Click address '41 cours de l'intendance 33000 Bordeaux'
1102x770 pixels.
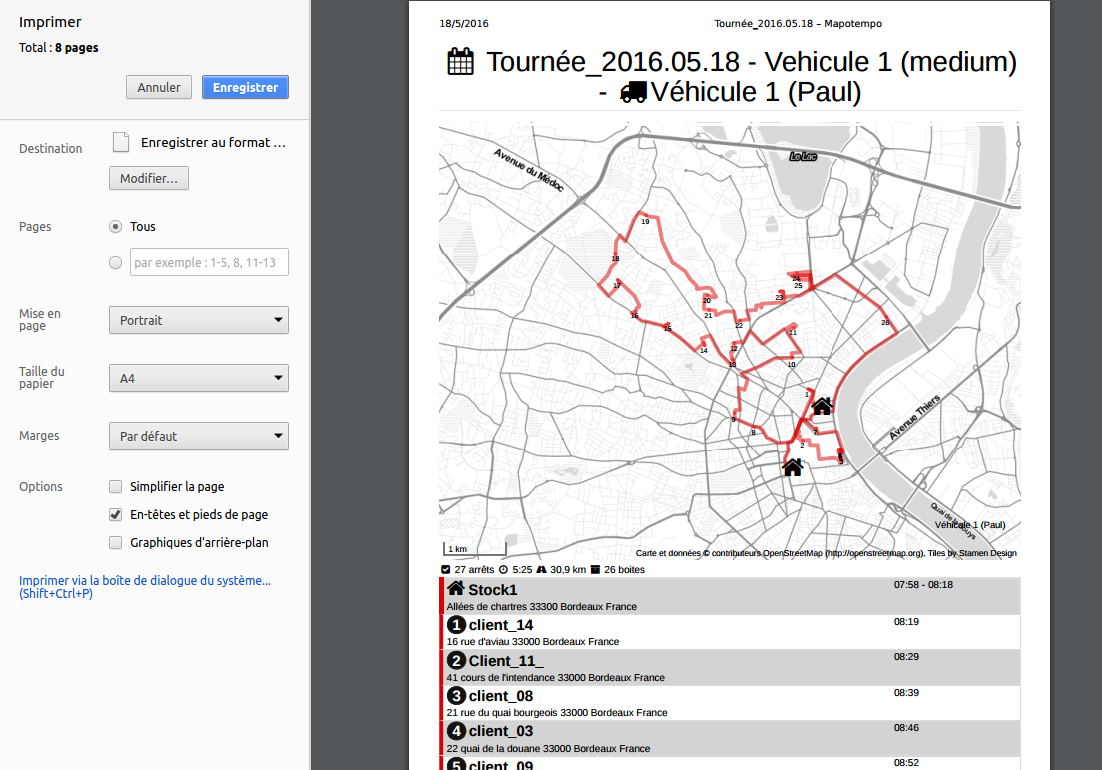click(x=555, y=677)
